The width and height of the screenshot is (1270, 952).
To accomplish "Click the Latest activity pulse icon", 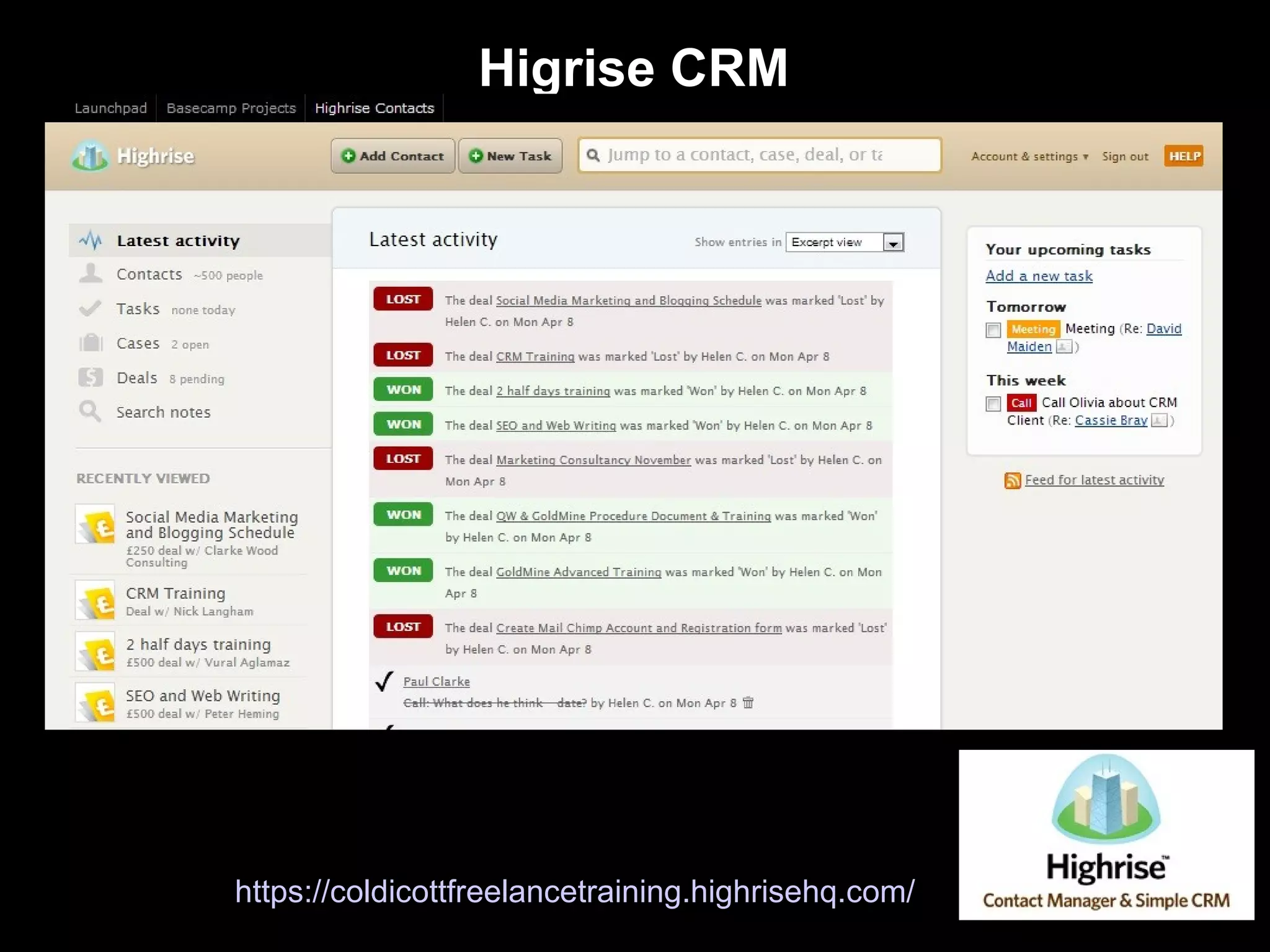I will pos(91,240).
